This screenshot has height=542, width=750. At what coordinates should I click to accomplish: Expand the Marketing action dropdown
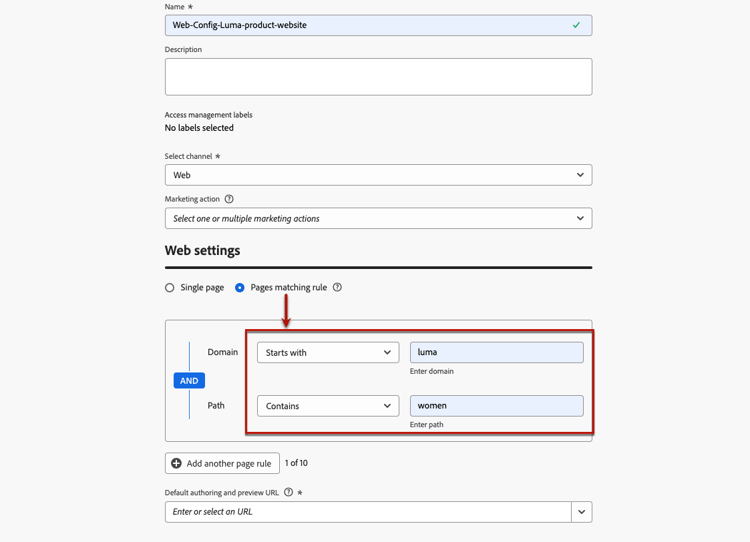[x=378, y=218]
